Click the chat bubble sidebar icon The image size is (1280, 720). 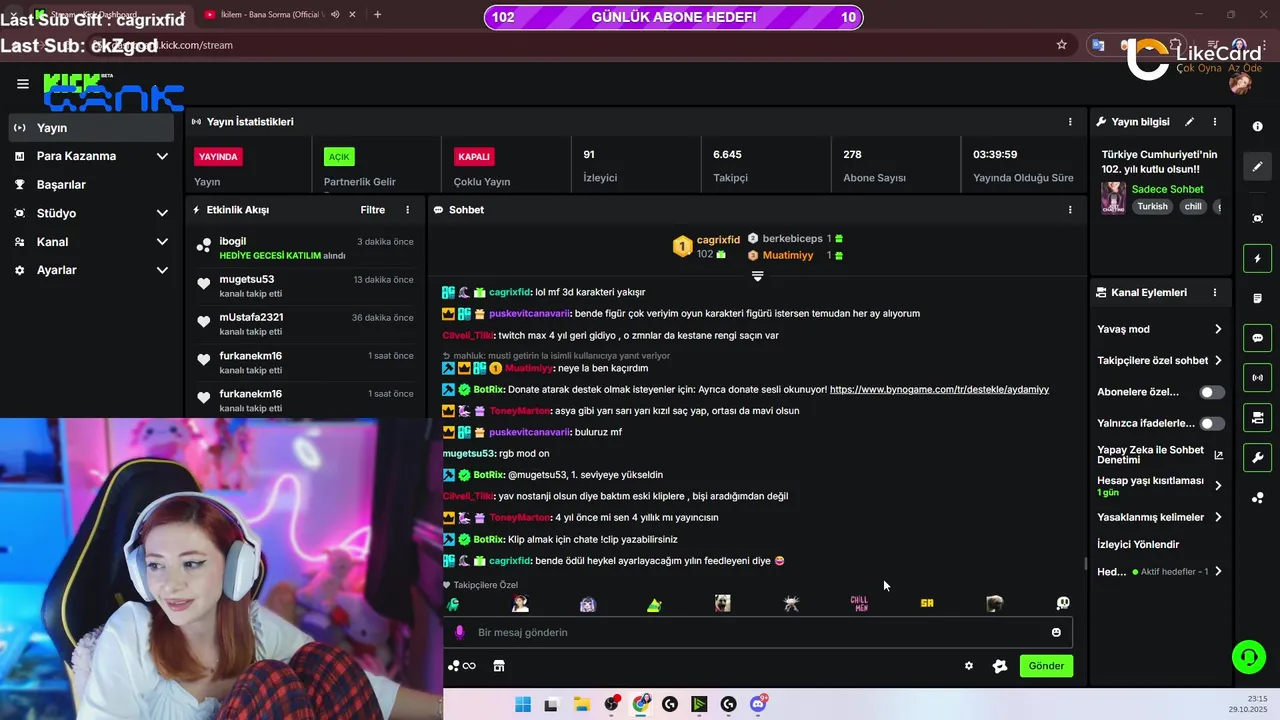1257,338
